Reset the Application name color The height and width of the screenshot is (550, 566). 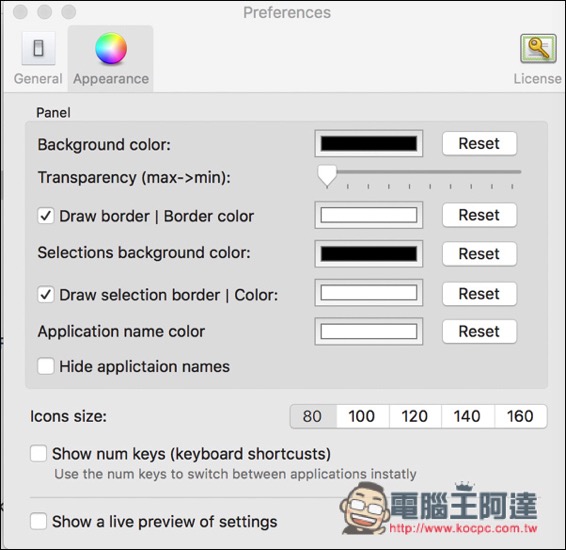coord(479,331)
